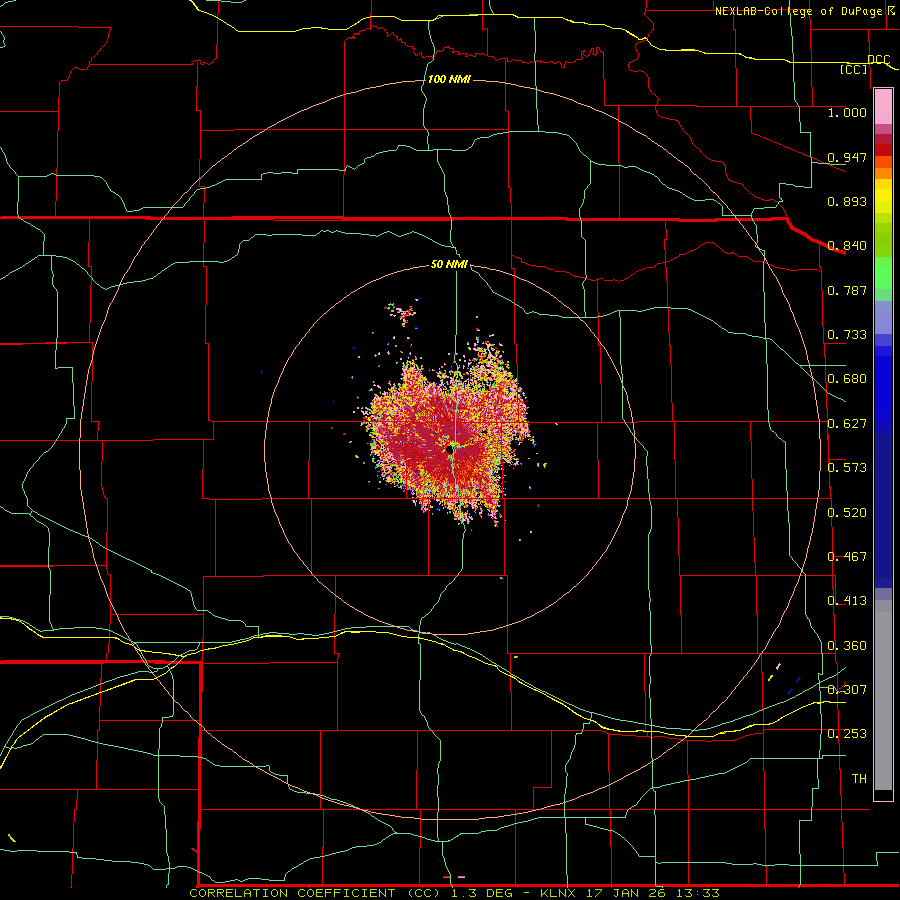This screenshot has height=900, width=900.
Task: Select the 0.573 scale value
Action: 847,468
